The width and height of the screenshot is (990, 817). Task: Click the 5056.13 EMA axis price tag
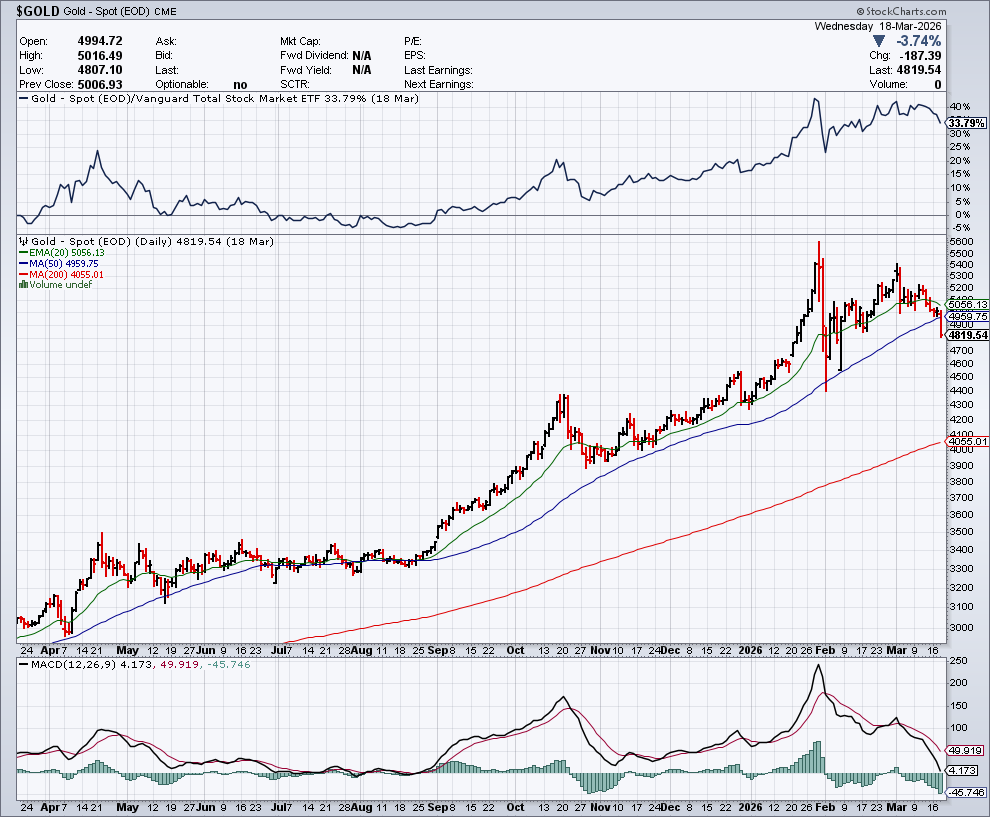(967, 304)
